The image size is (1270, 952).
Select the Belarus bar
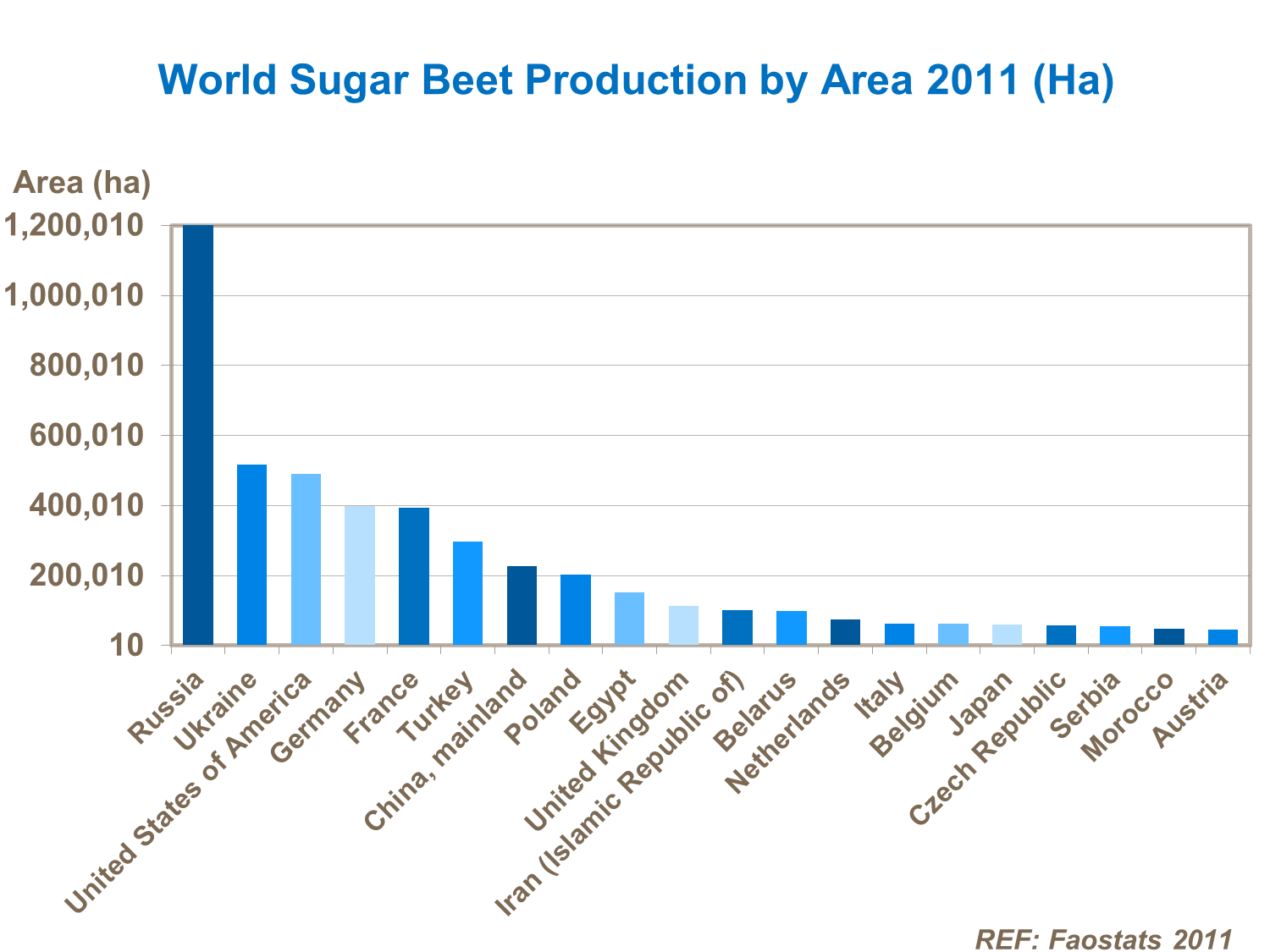(x=791, y=628)
